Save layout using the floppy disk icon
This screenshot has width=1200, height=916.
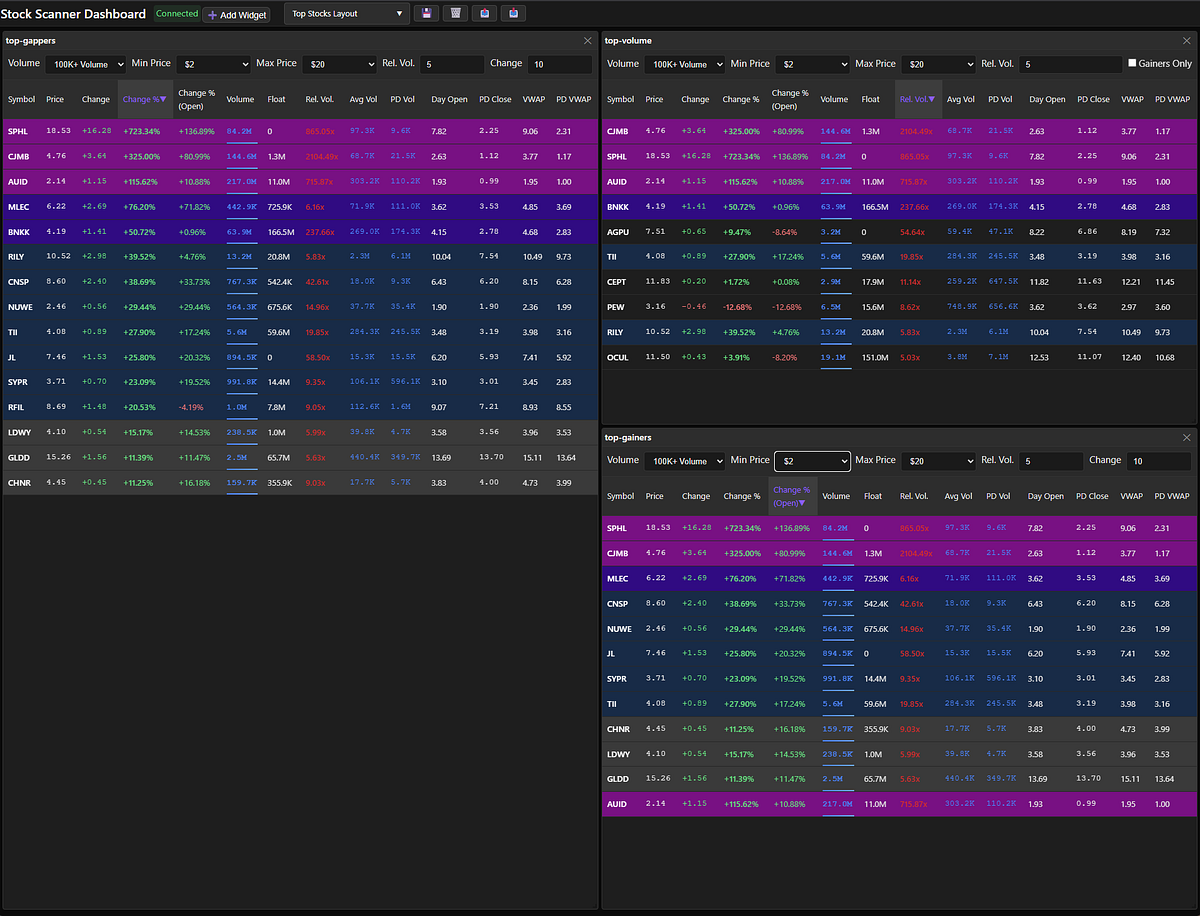[x=427, y=14]
